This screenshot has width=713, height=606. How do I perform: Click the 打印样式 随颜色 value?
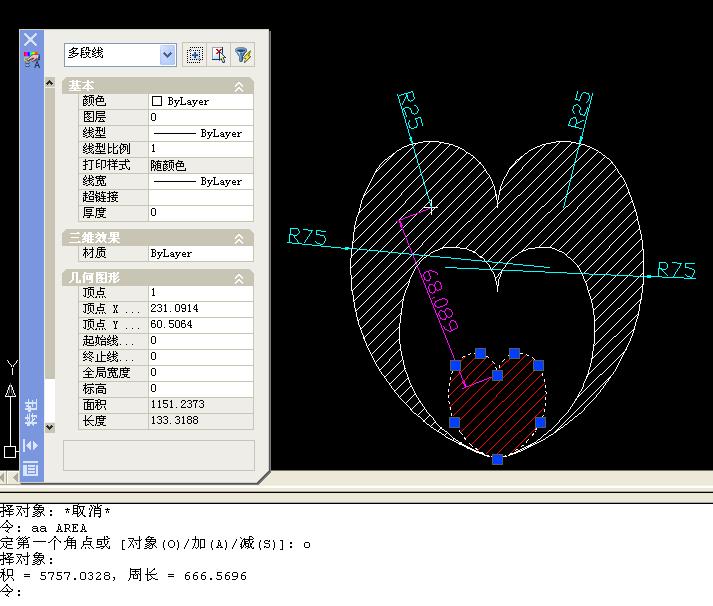[201, 165]
